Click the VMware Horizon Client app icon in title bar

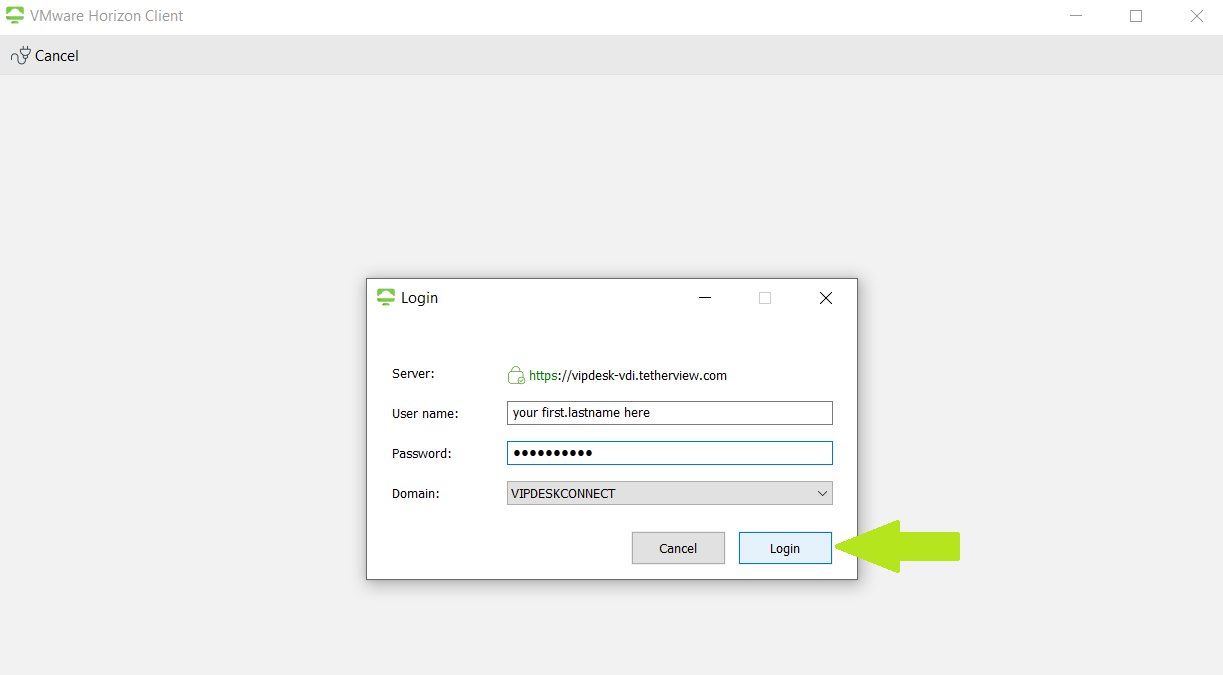[x=15, y=16]
